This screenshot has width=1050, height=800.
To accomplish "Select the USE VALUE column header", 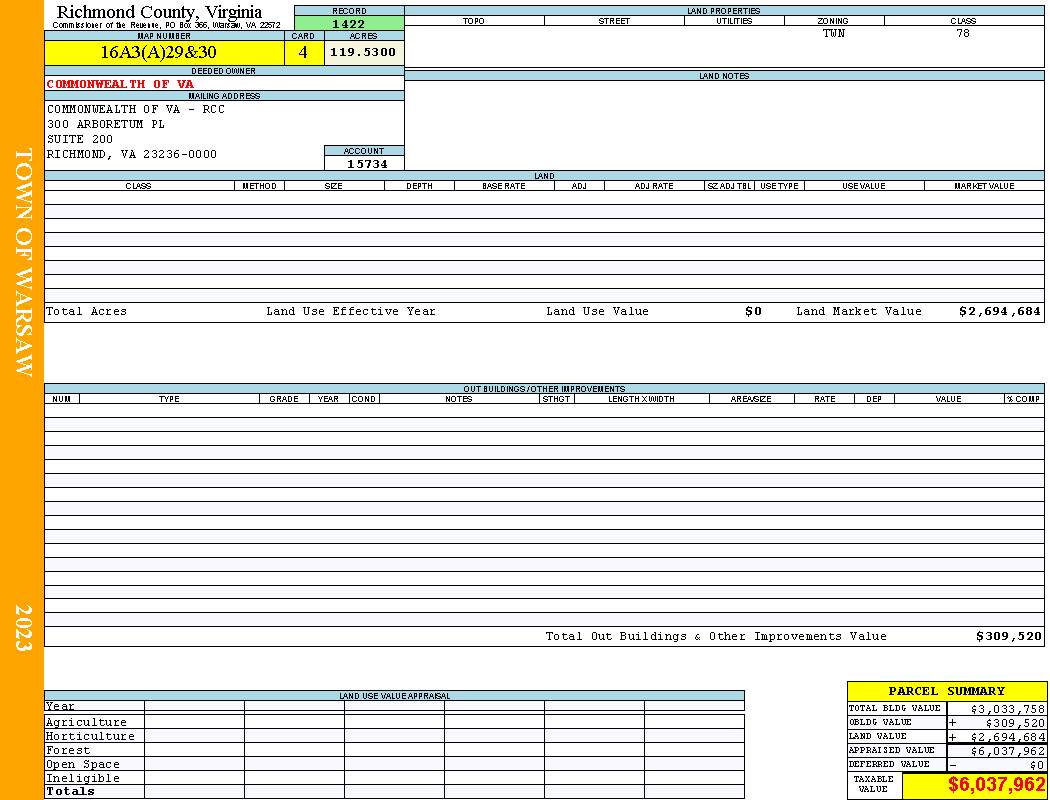I will click(863, 186).
